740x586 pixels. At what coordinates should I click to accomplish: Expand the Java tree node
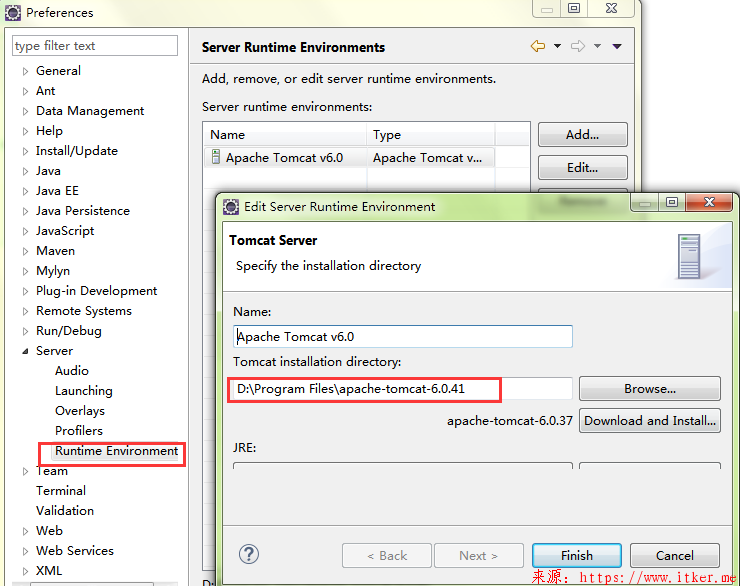[25, 171]
